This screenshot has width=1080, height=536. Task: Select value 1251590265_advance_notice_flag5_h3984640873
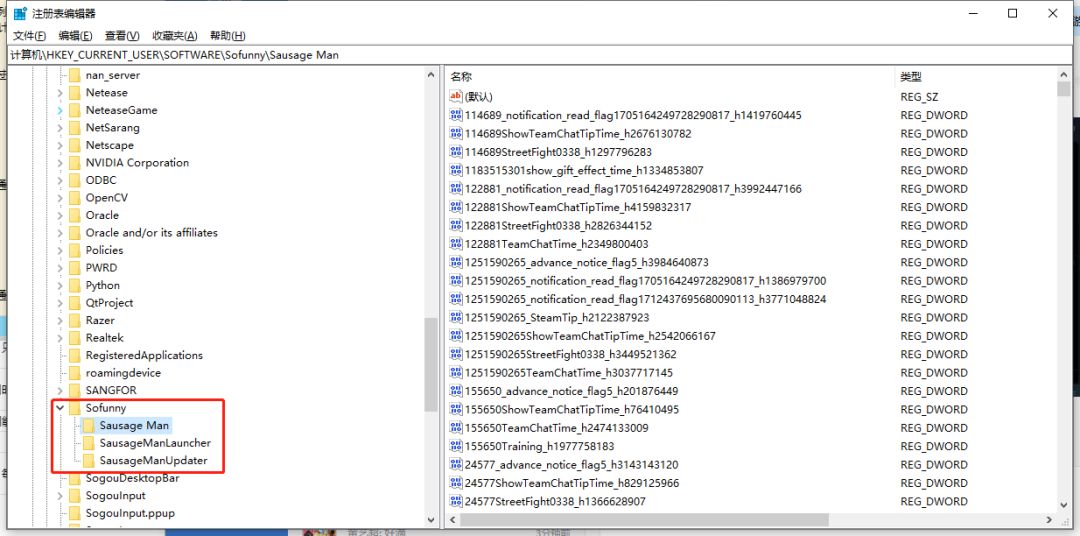point(586,262)
